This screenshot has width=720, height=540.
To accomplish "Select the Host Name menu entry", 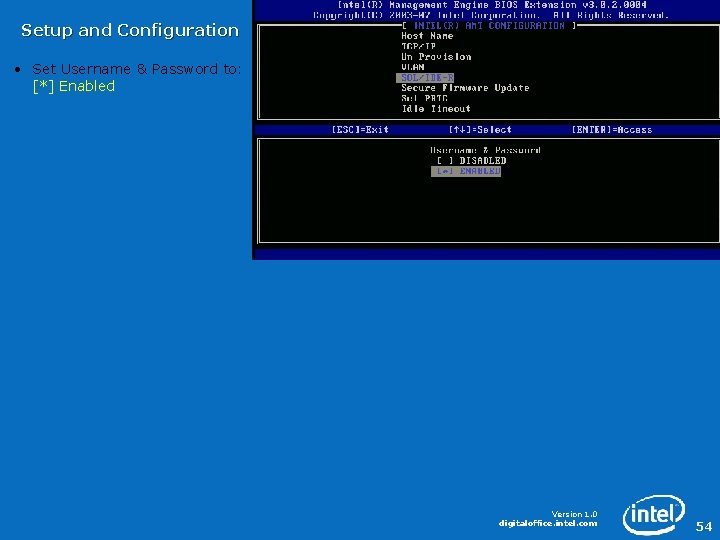I will (427, 36).
